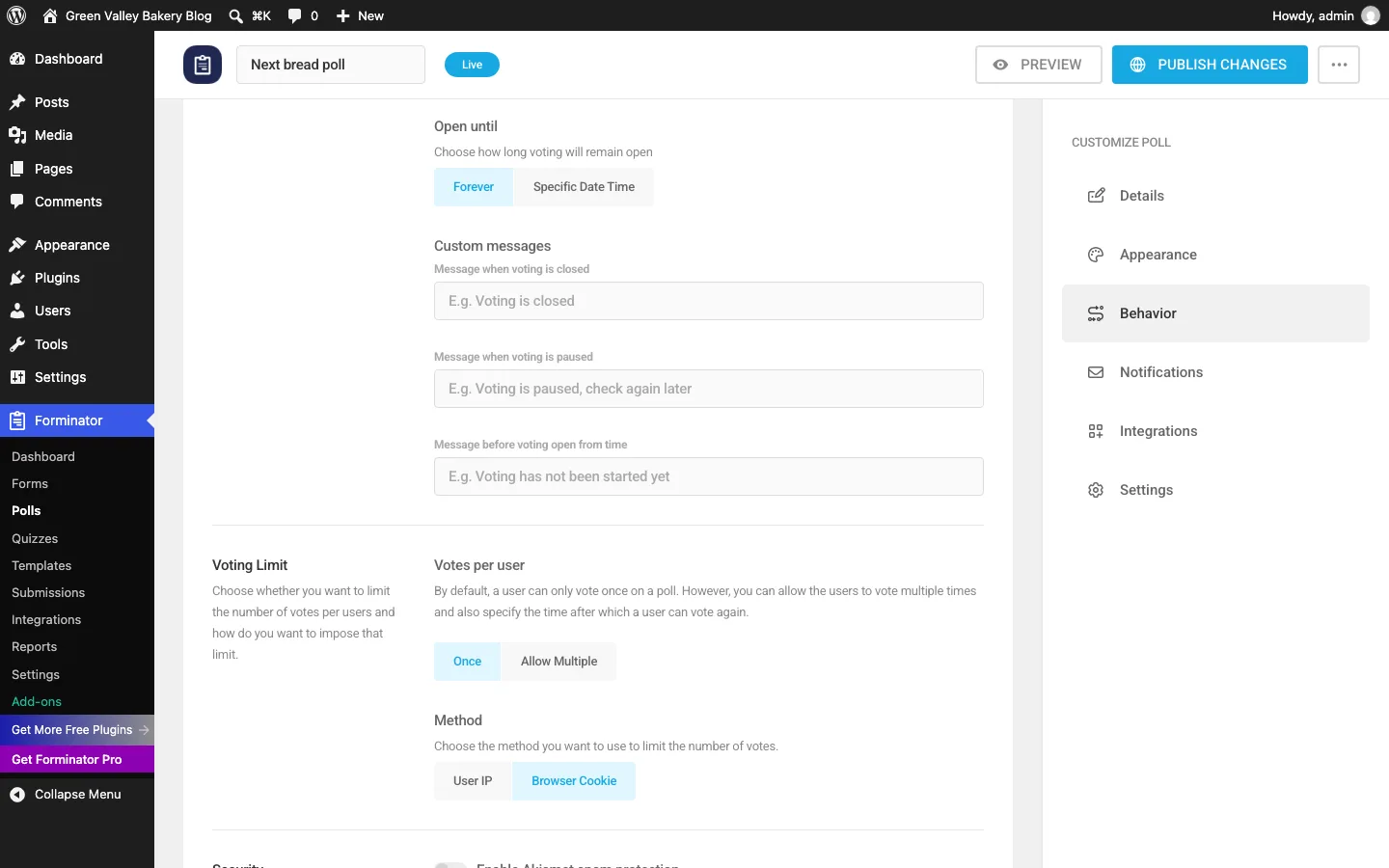Viewport: 1389px width, 868px height.
Task: Open the search icon in admin bar
Action: 235,15
